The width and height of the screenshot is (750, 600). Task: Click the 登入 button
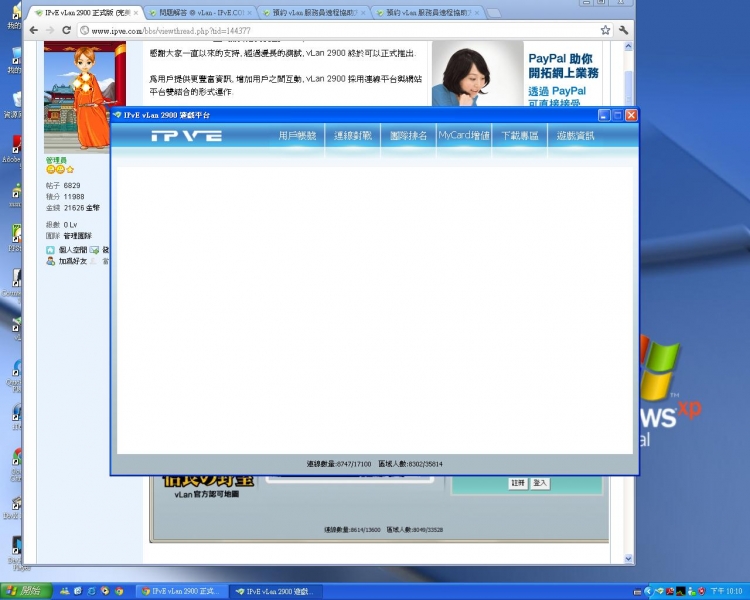click(540, 483)
